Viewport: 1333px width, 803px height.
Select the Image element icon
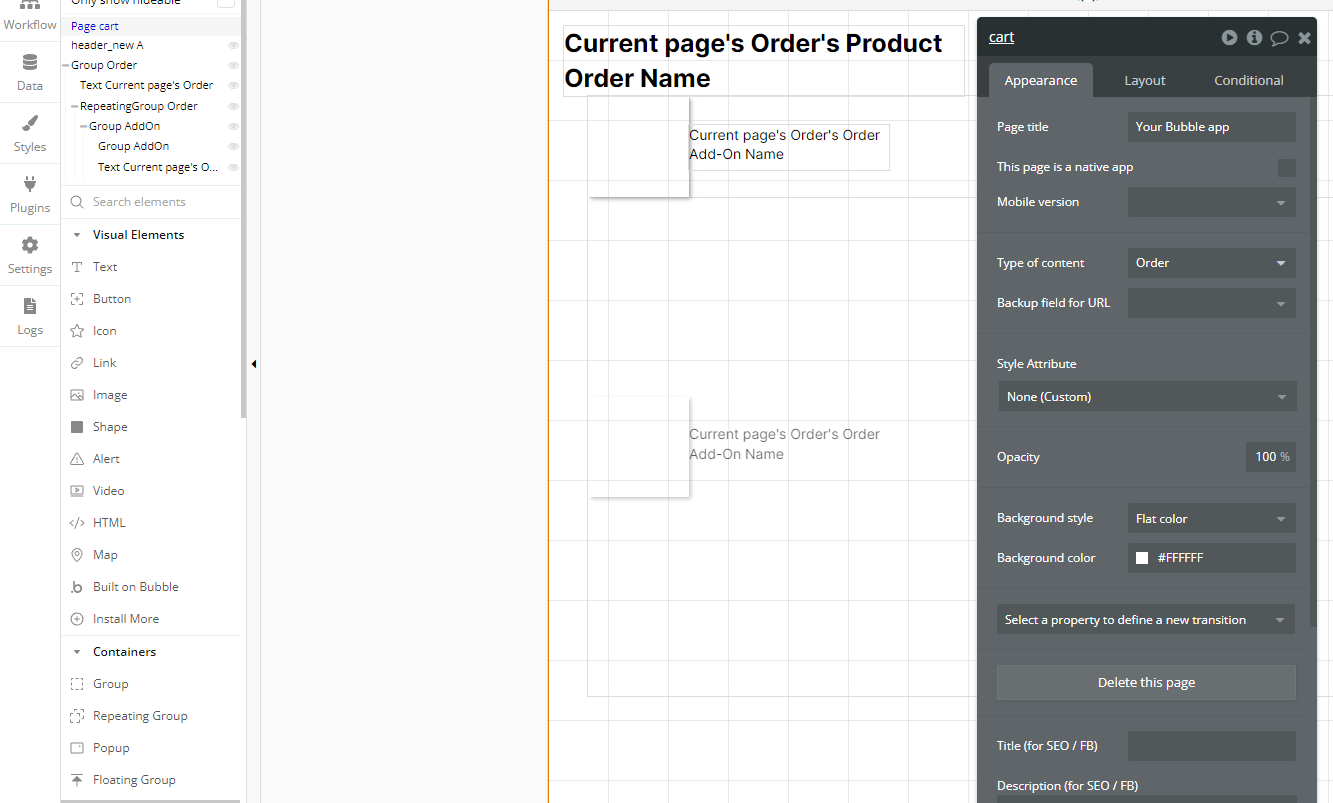77,395
